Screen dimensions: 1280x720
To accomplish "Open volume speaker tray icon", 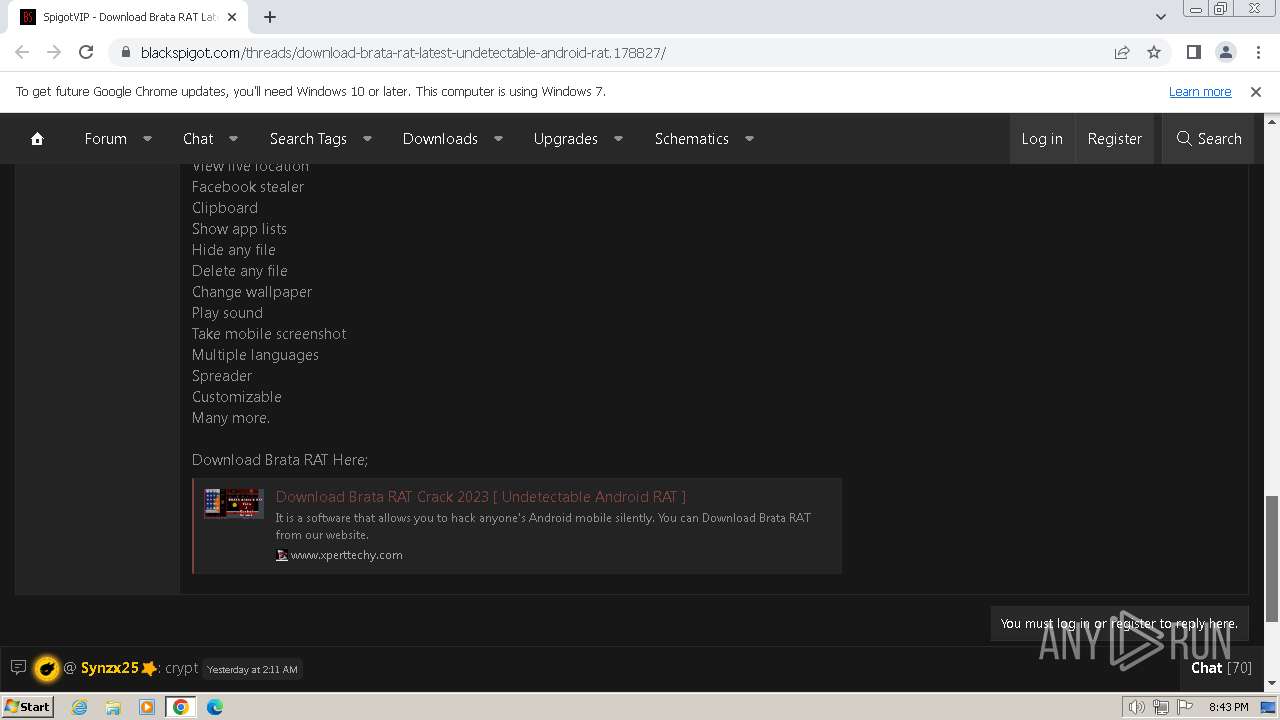I will [1137, 707].
